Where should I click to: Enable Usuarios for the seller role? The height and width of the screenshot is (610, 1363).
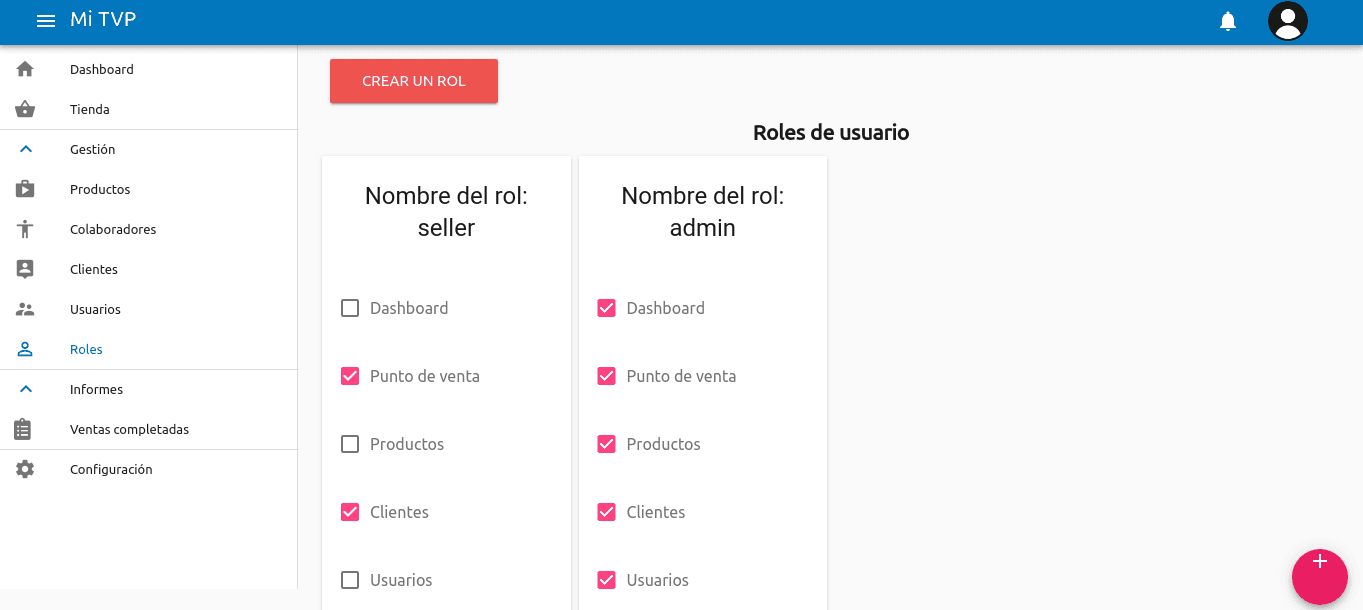[350, 580]
